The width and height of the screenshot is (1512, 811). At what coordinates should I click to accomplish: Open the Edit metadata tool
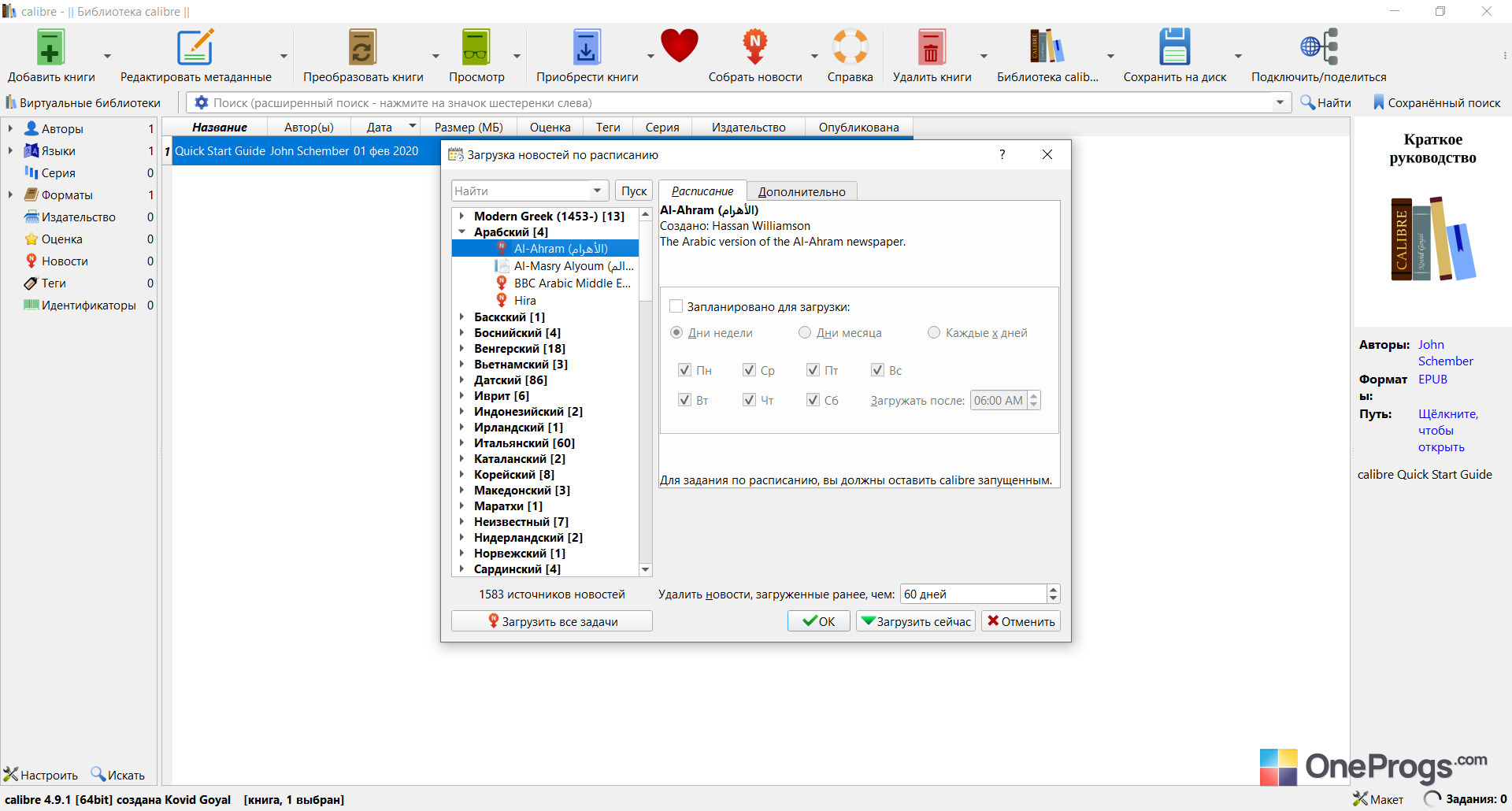click(x=195, y=47)
